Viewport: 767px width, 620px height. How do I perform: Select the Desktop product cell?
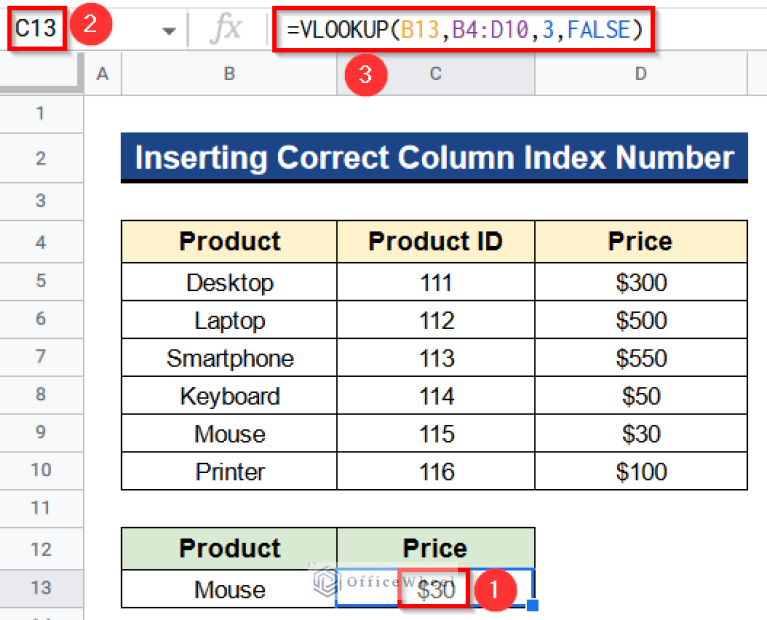tap(229, 282)
